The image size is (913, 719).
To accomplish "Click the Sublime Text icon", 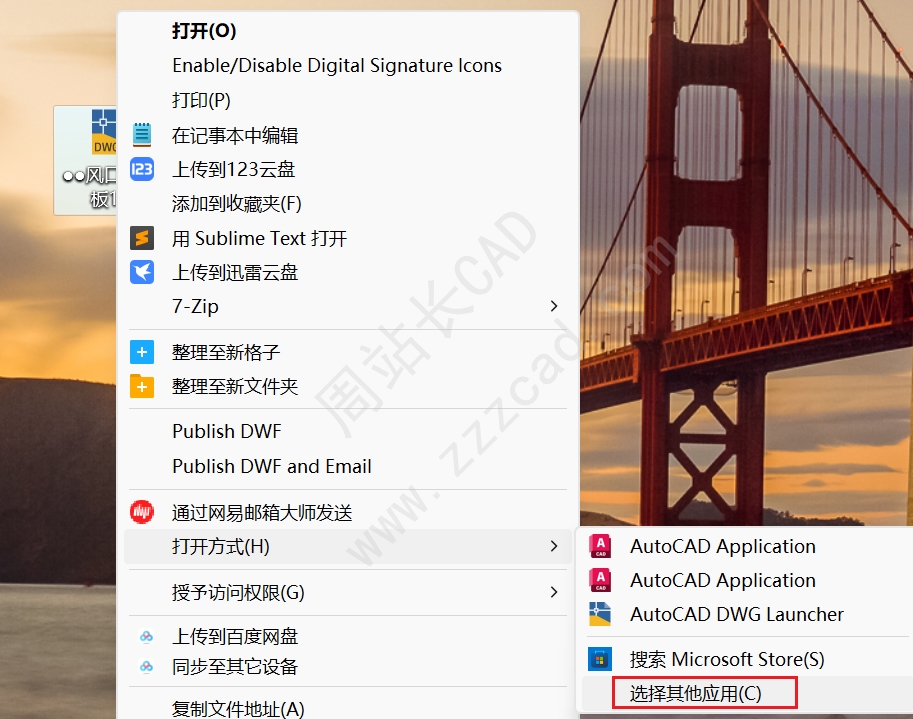I will click(142, 238).
